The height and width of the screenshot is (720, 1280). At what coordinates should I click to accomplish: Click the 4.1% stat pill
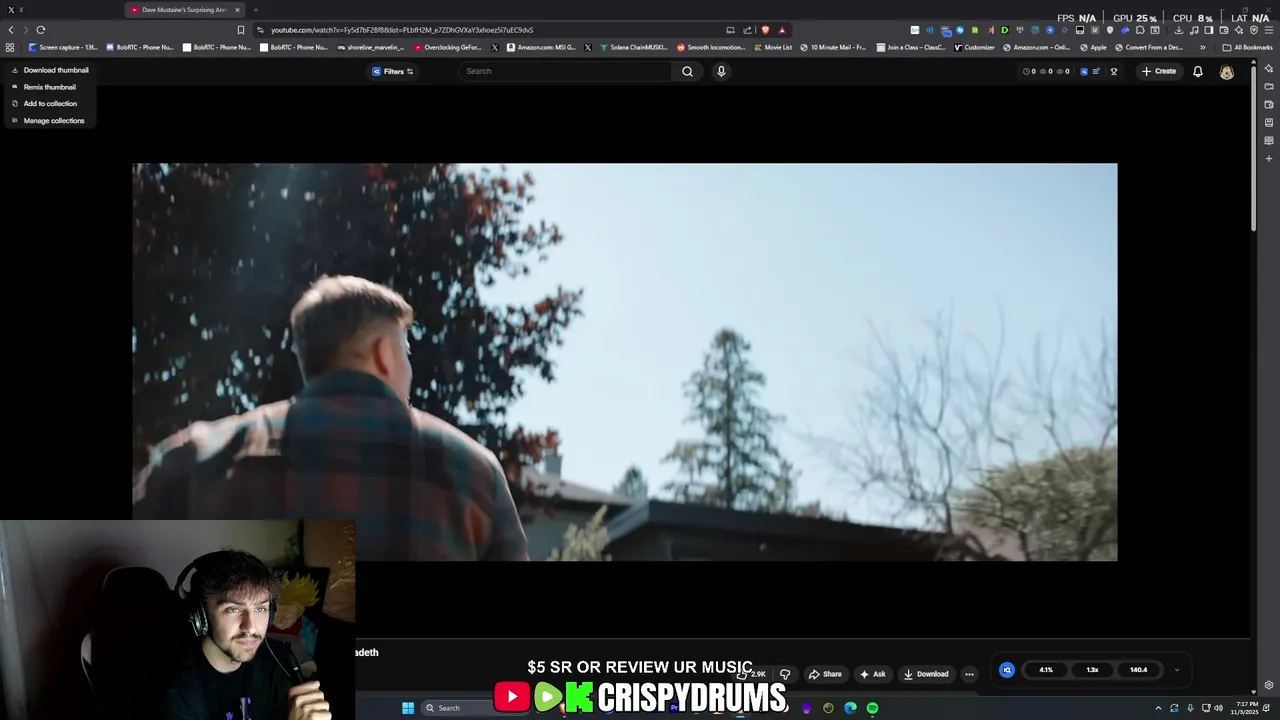point(1046,670)
